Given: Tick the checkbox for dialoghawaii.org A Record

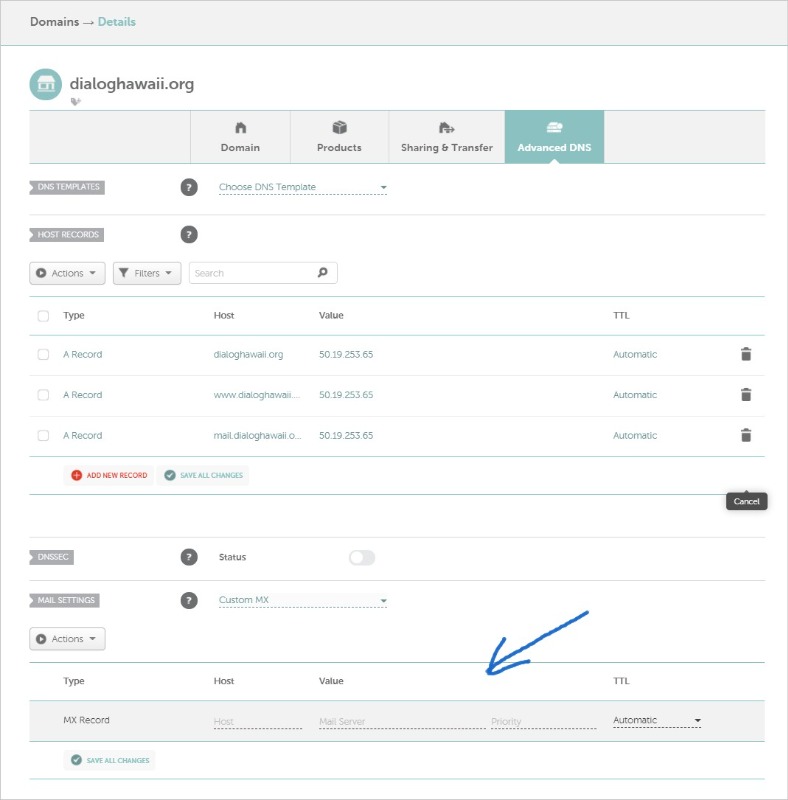Looking at the screenshot, I should pos(43,354).
